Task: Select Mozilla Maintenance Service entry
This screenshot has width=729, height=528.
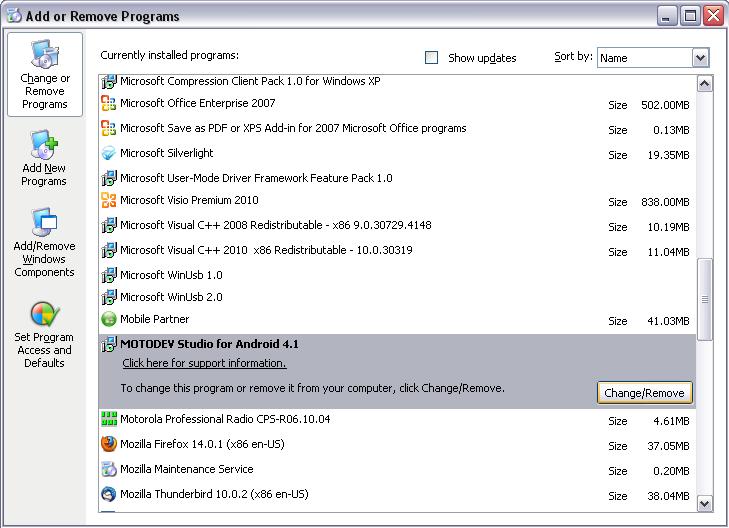Action: (398, 469)
